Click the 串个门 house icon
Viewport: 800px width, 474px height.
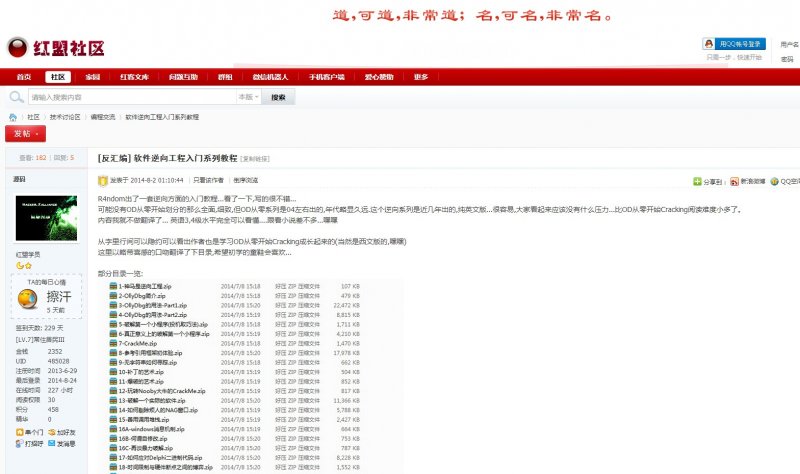coord(19,432)
